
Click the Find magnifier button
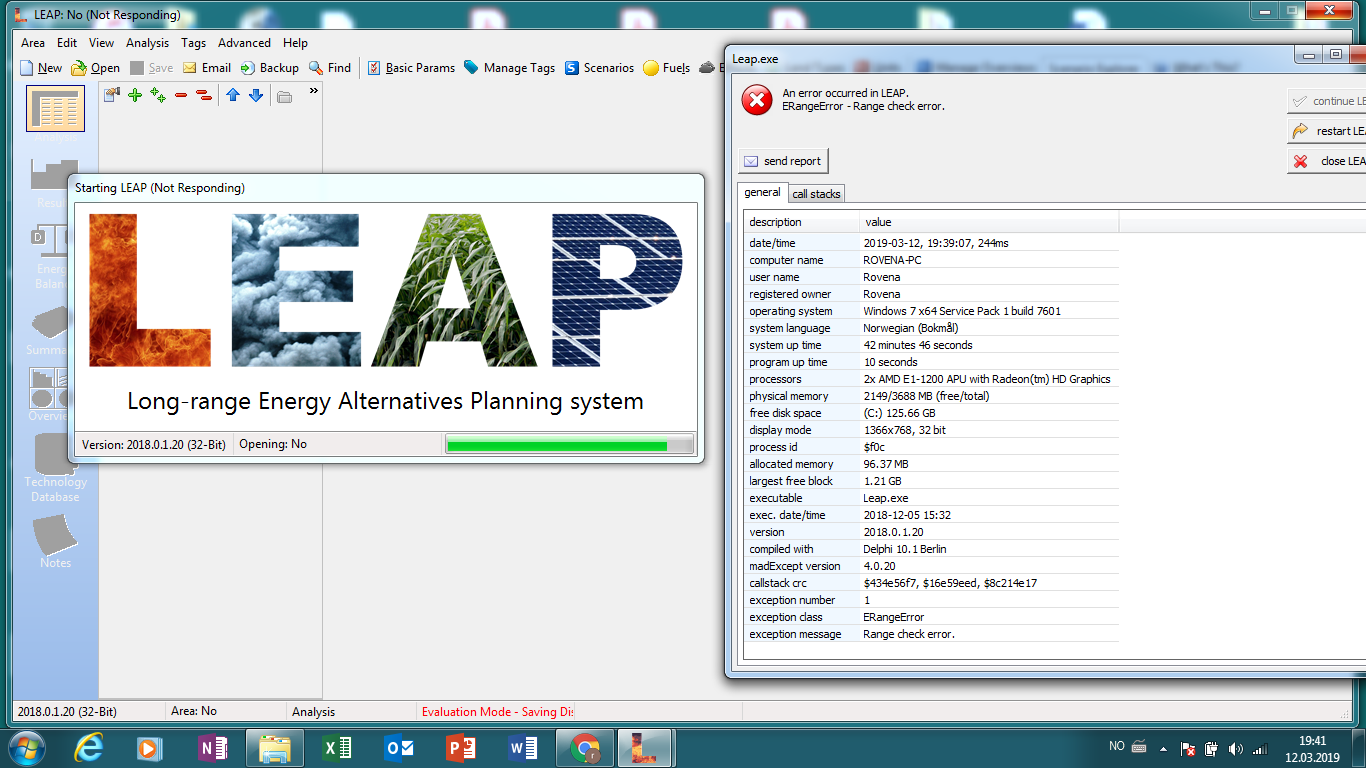click(x=330, y=68)
